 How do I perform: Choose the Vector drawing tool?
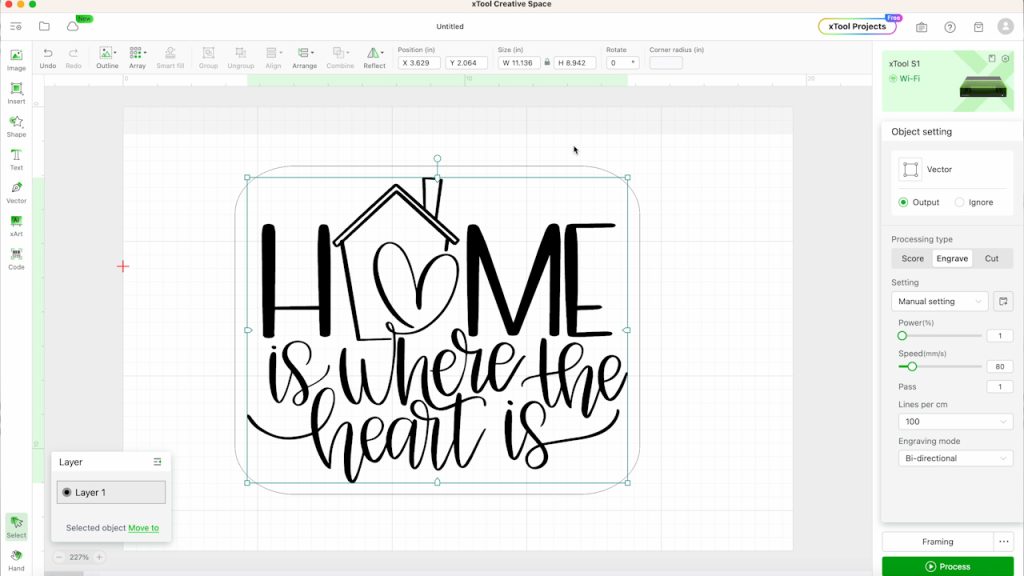(x=16, y=191)
